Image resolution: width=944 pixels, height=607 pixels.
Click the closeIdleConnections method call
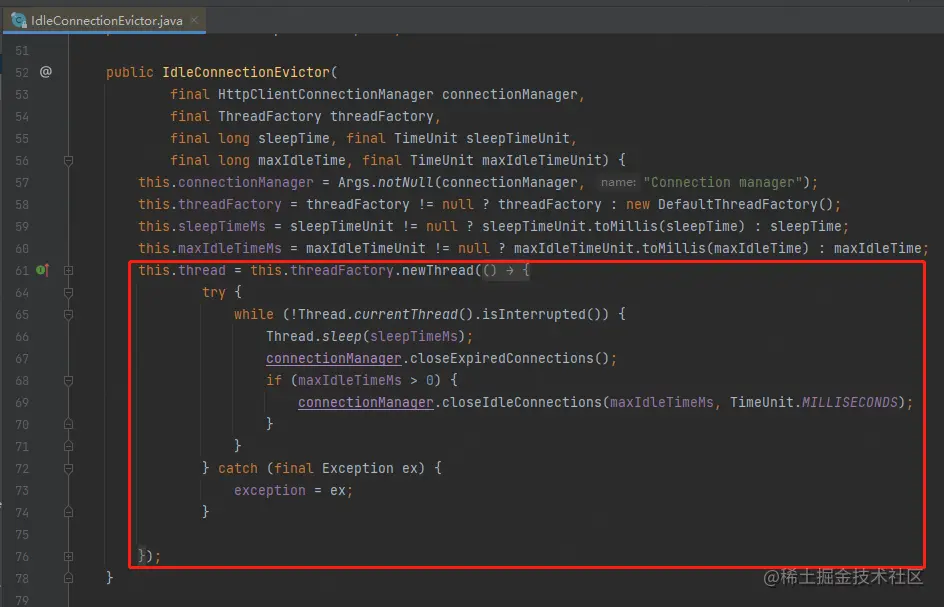tap(521, 402)
